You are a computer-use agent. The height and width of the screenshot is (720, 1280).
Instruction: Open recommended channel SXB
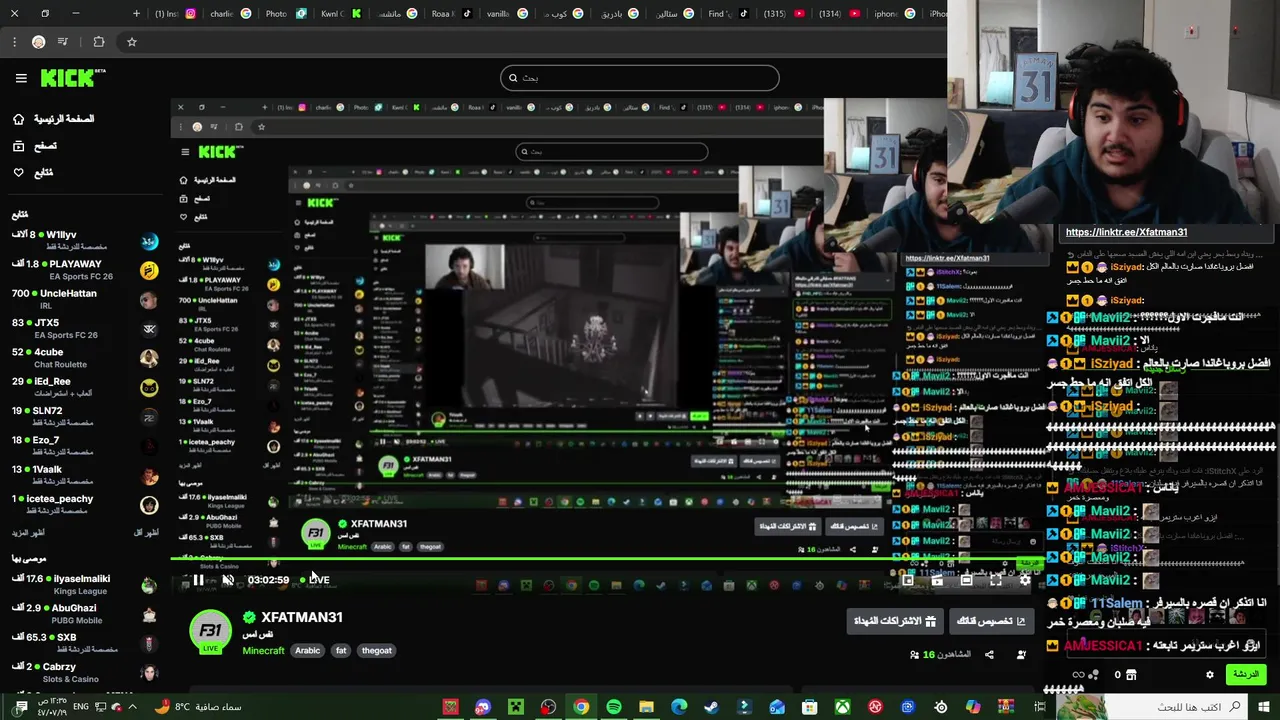coord(85,642)
